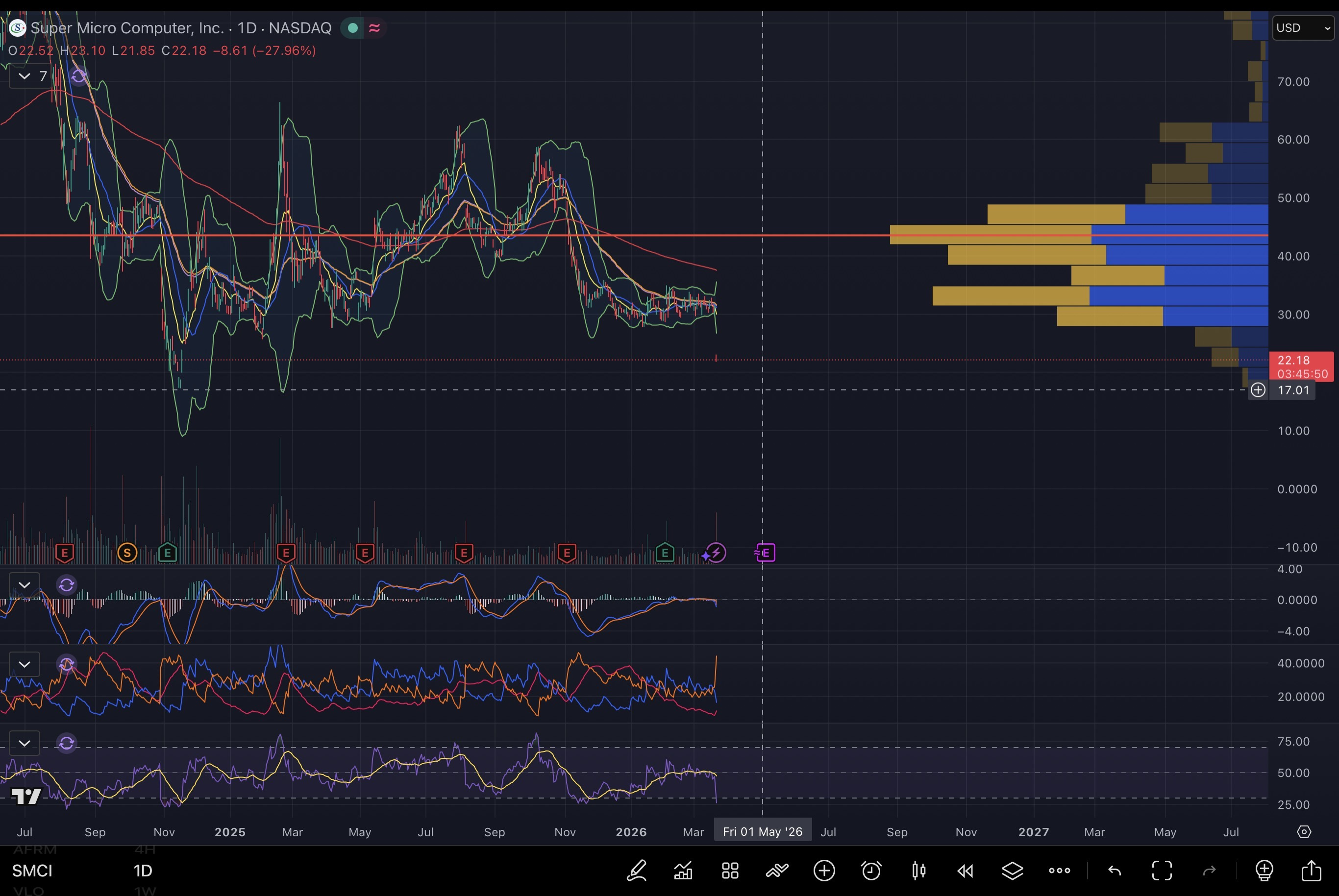The width and height of the screenshot is (1339, 896).
Task: Click the 17.01 crosshair price plus button
Action: (x=1258, y=390)
